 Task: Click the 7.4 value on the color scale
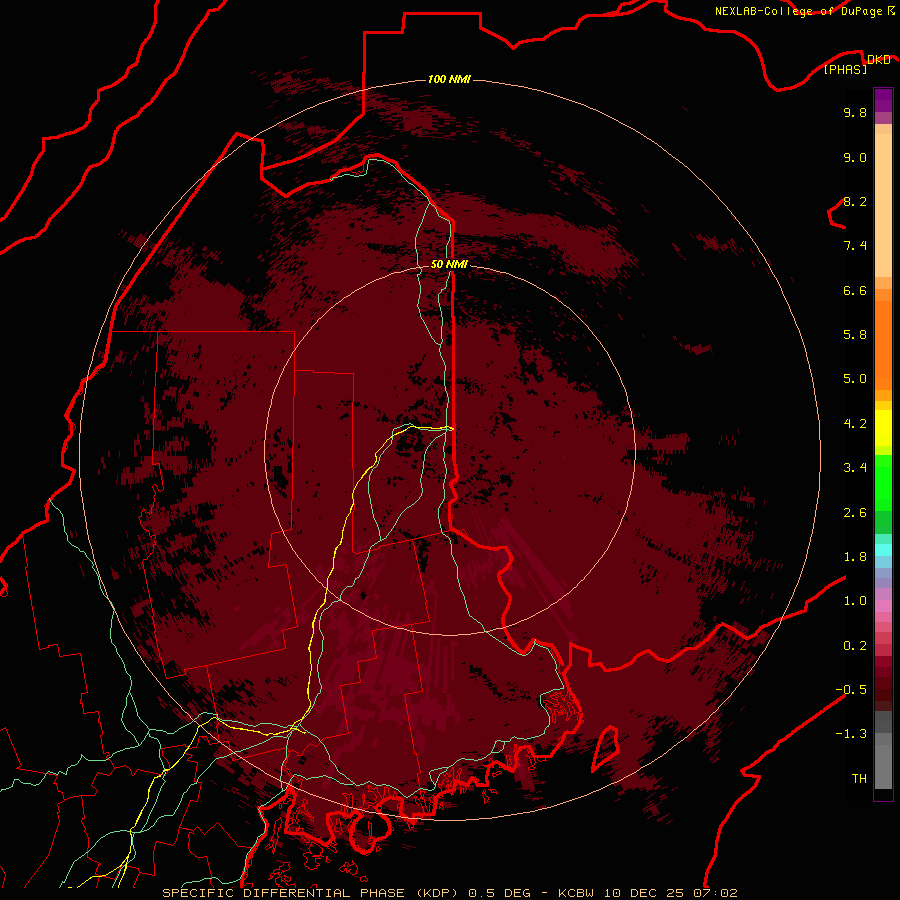pos(855,246)
